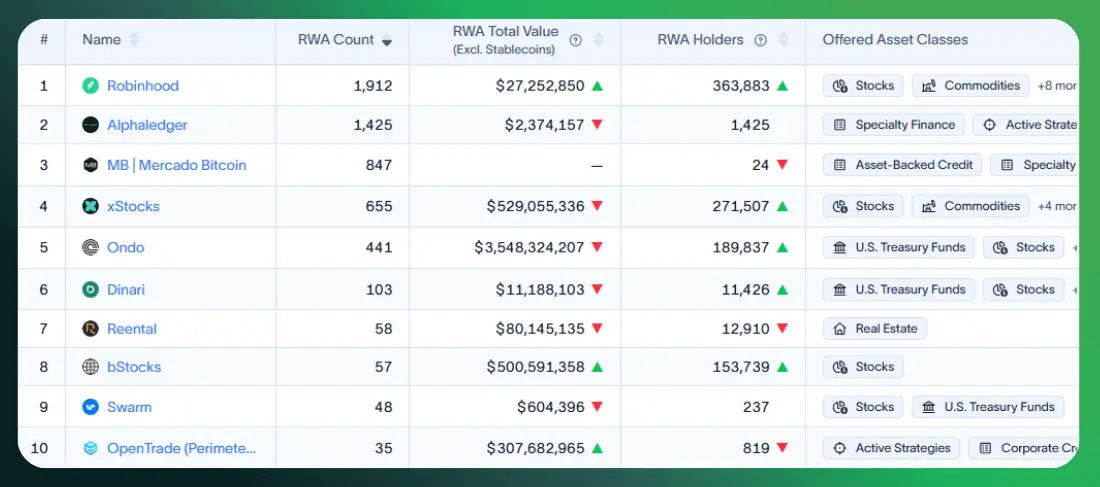Image resolution: width=1100 pixels, height=487 pixels.
Task: Click Active Strategies tag in Alphaledger row
Action: pyautogui.click(x=1026, y=125)
